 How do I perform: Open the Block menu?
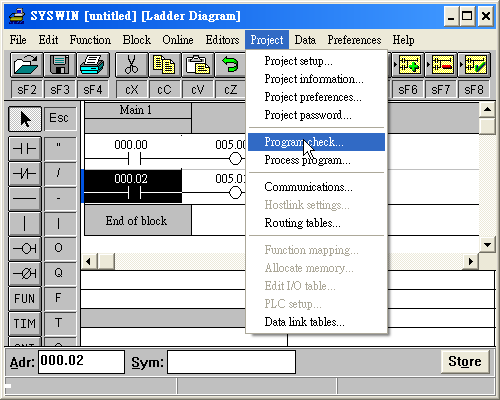coord(137,40)
